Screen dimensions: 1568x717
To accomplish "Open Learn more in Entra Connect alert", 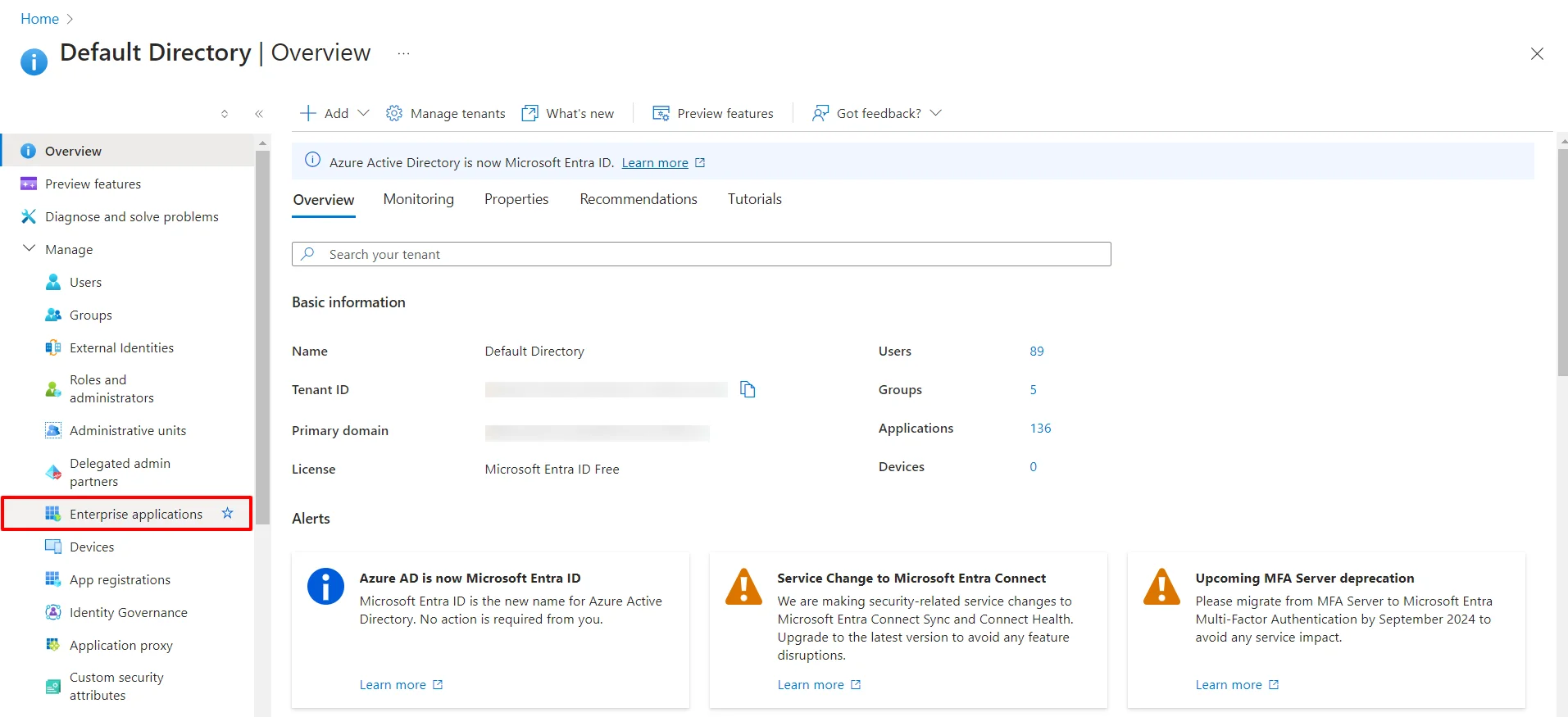I will [x=811, y=684].
